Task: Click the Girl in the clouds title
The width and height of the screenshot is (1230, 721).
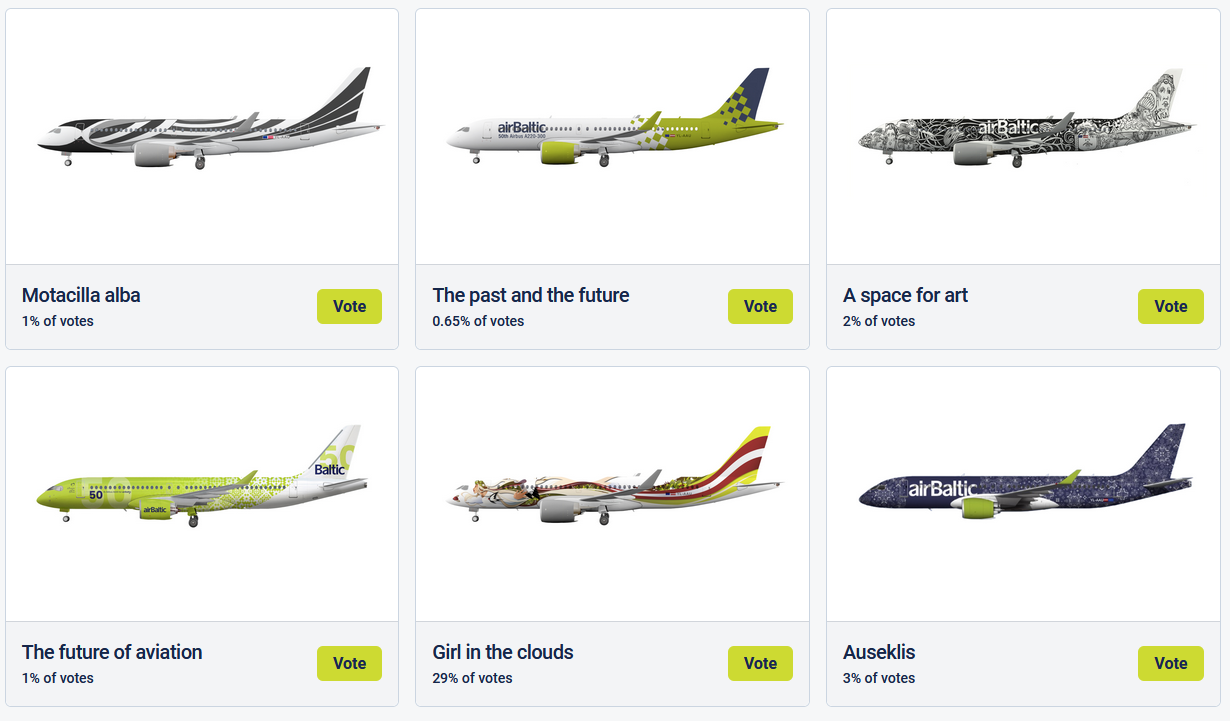Action: 503,652
